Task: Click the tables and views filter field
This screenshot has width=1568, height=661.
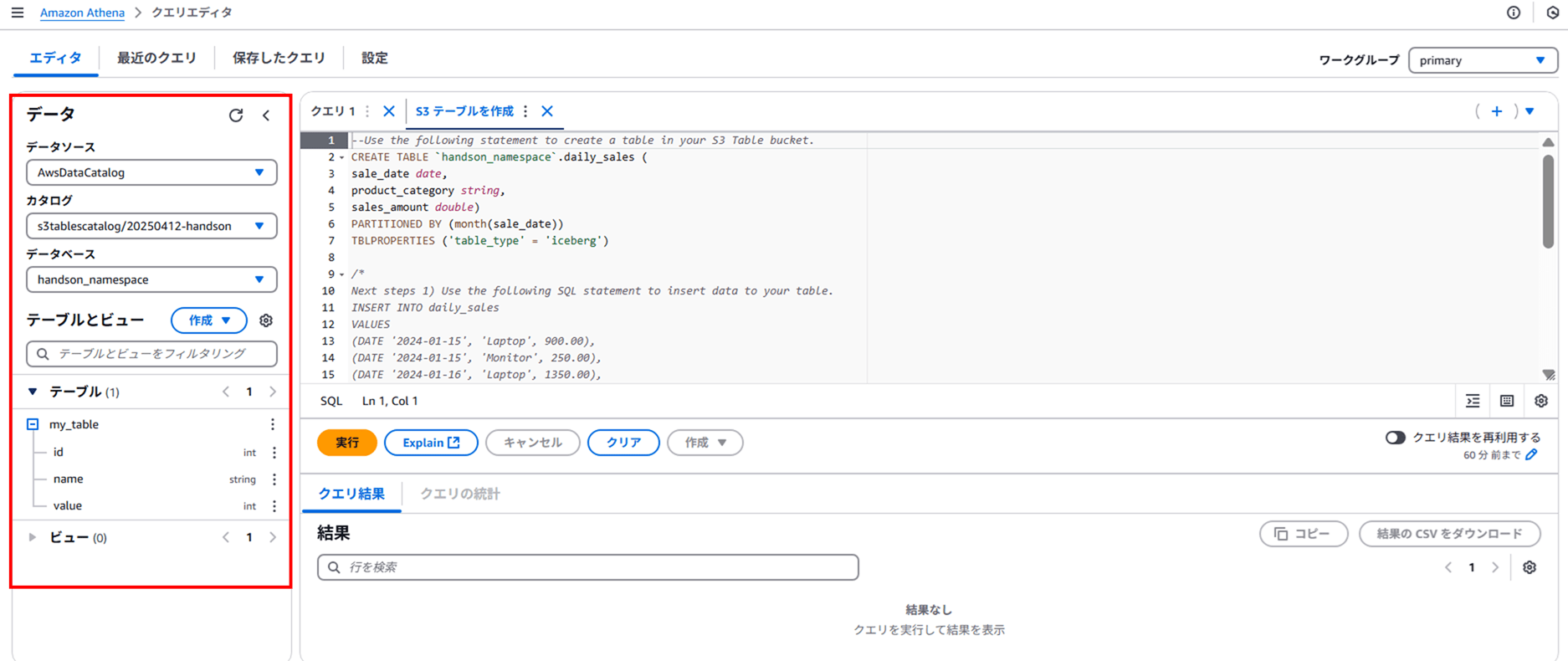Action: tap(151, 354)
